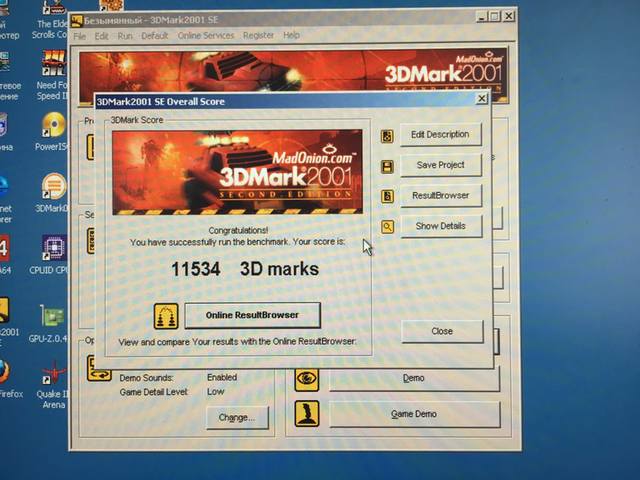Open the Run menu

(x=125, y=36)
